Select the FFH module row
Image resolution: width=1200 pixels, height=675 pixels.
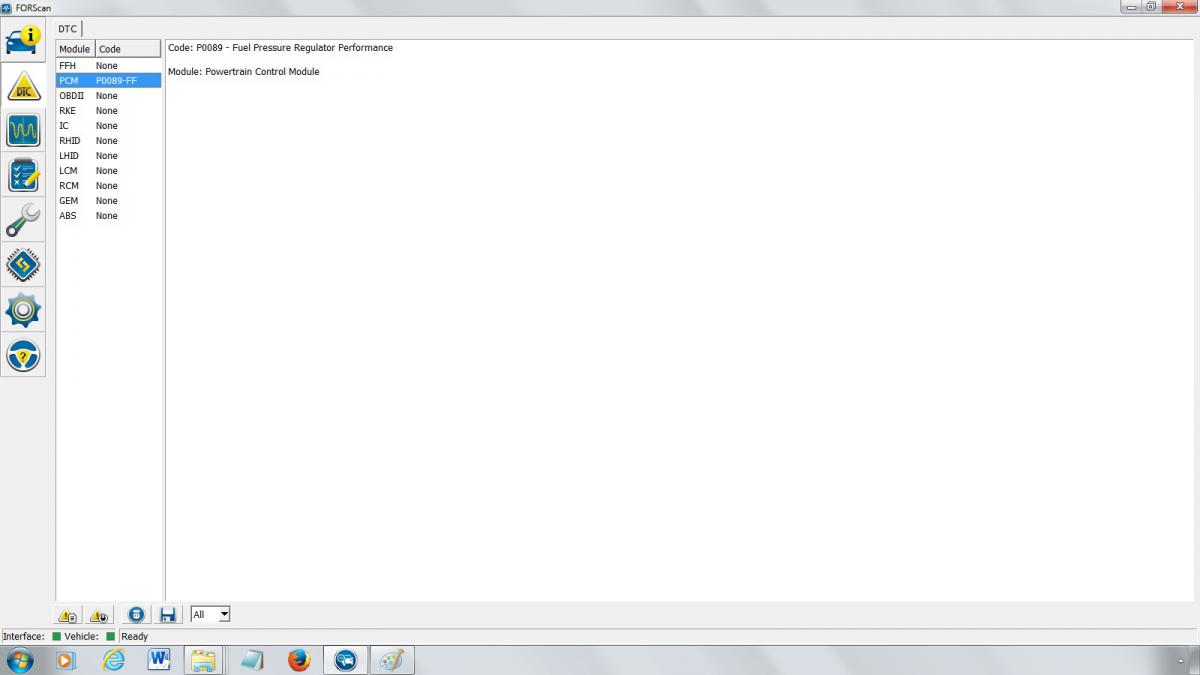108,66
